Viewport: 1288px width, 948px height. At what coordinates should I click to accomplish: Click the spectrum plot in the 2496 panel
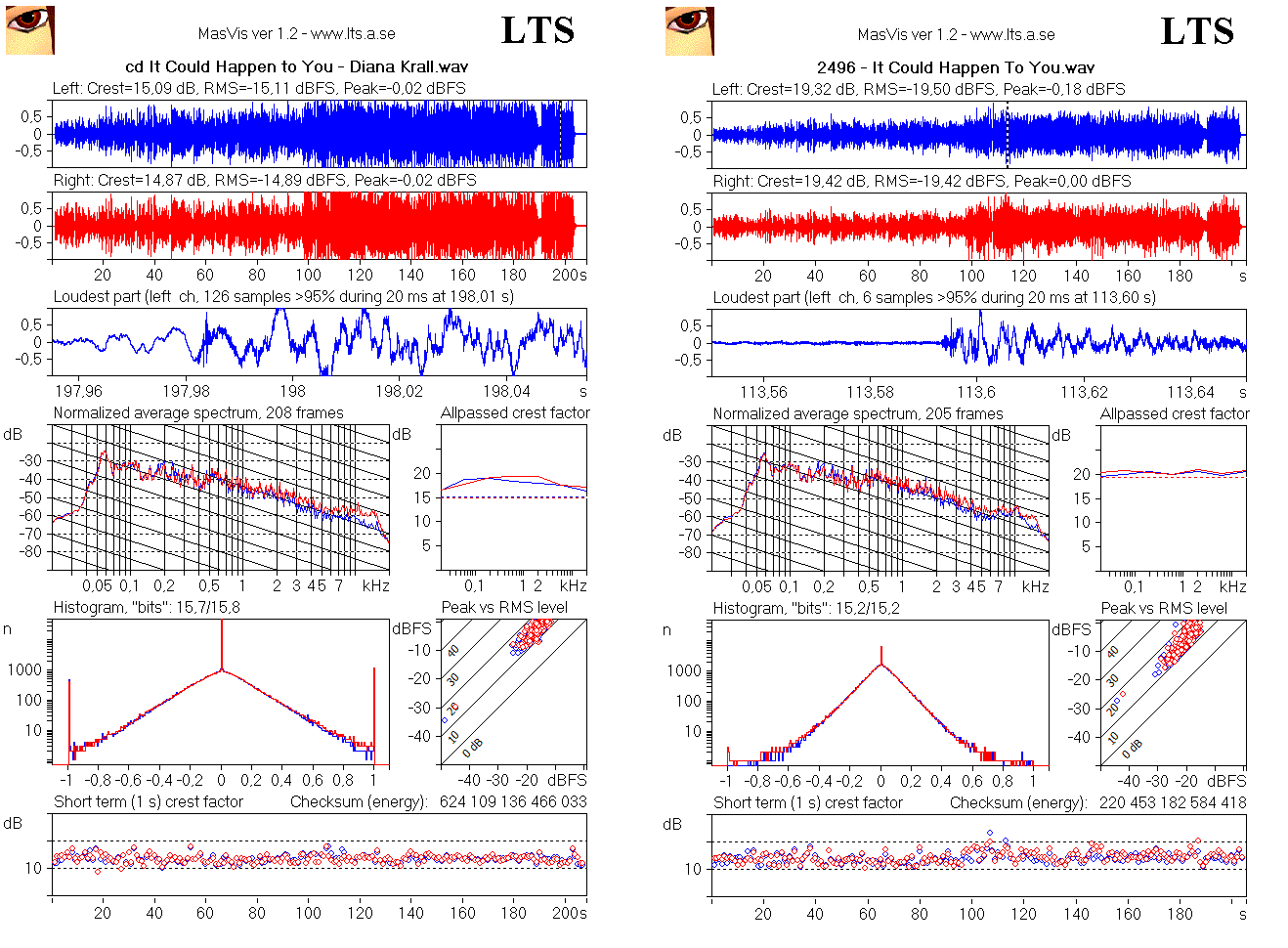point(880,498)
